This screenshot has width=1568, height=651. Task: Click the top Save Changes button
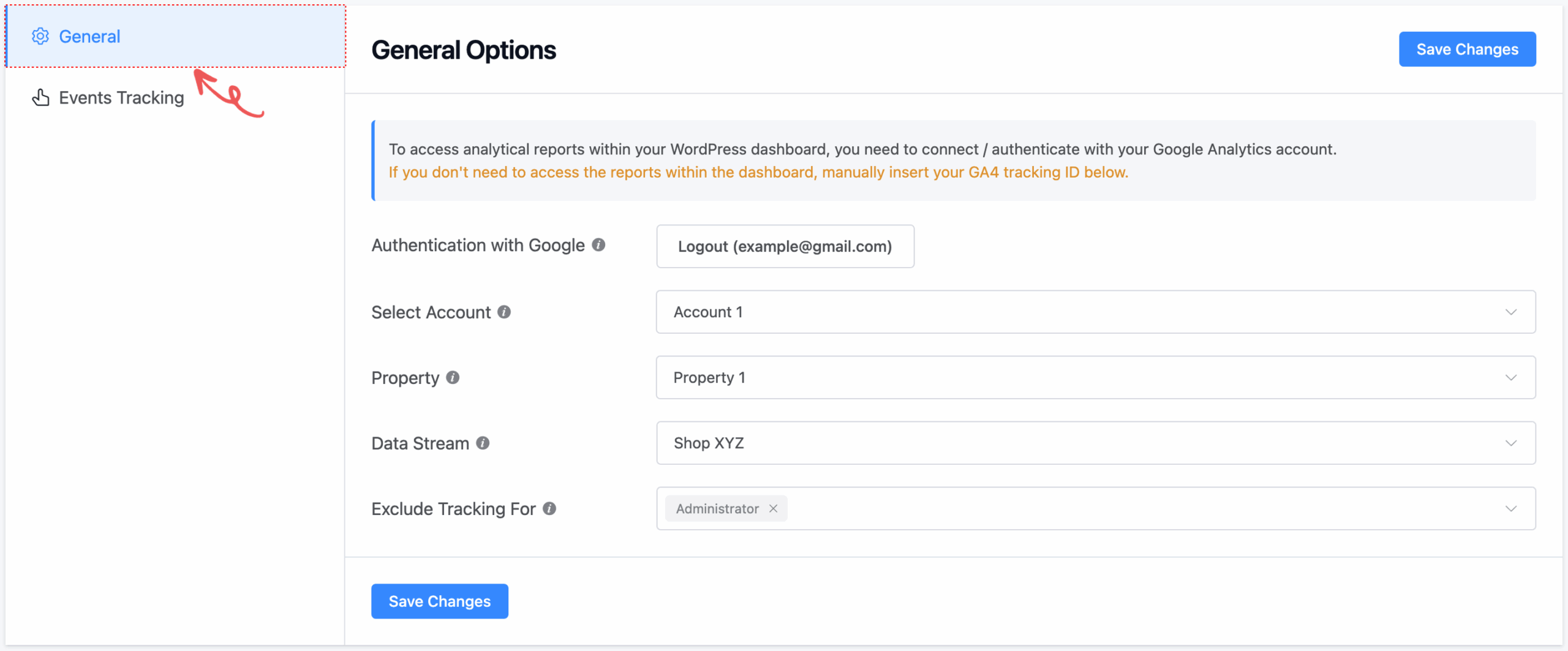(x=1467, y=49)
